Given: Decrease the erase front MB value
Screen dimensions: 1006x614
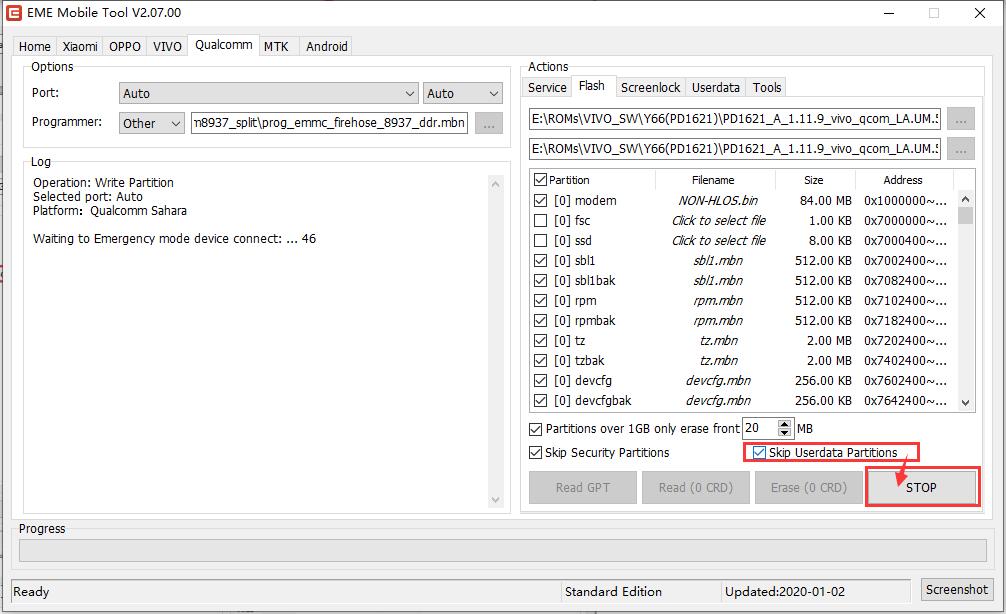Looking at the screenshot, I should pyautogui.click(x=785, y=432).
